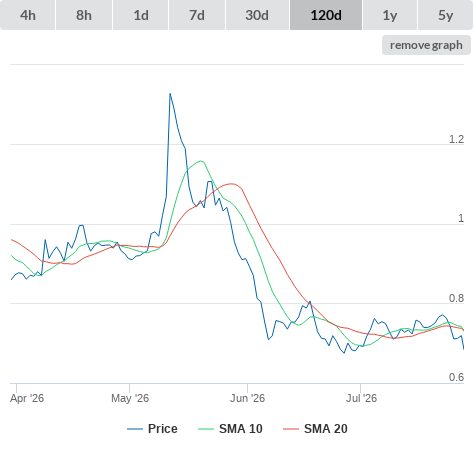Click the price spike peak in May

170,94
